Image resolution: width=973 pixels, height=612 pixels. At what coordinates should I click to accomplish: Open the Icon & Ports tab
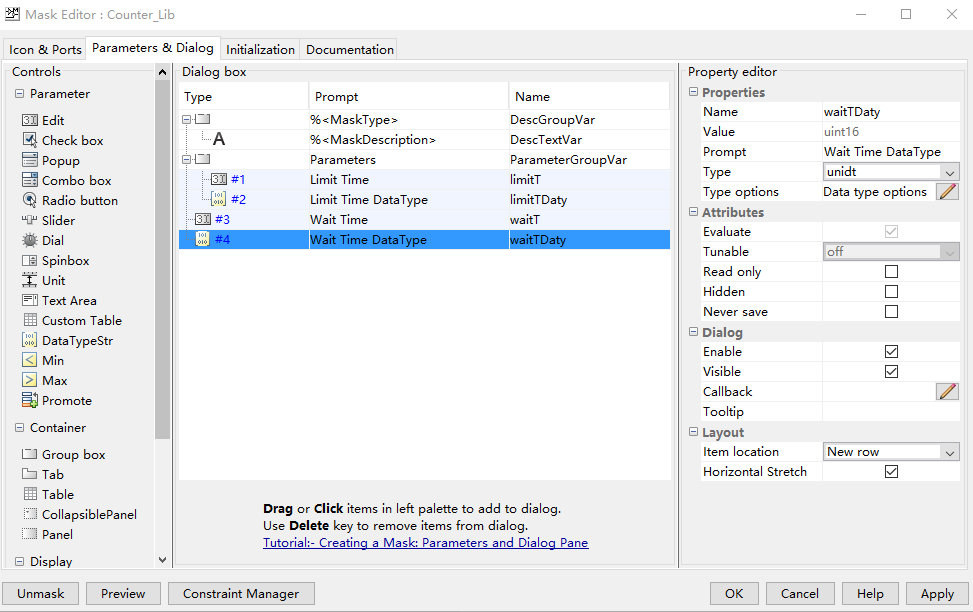pos(45,48)
